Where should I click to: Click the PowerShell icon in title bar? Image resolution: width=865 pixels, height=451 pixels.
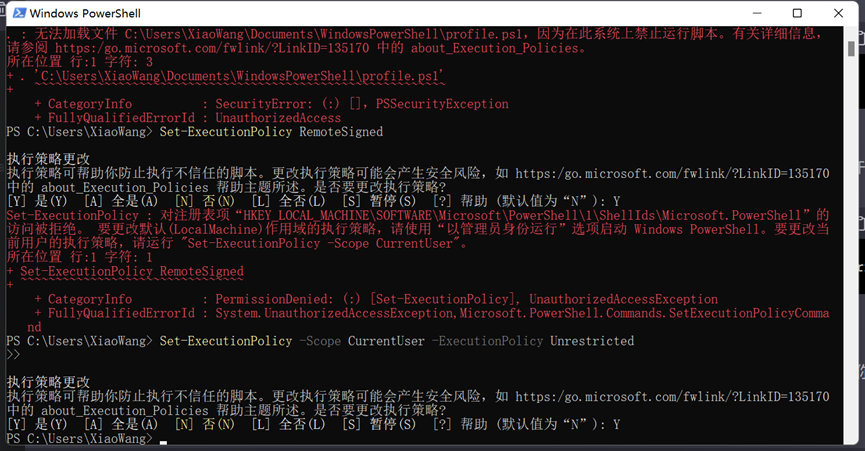(19, 13)
